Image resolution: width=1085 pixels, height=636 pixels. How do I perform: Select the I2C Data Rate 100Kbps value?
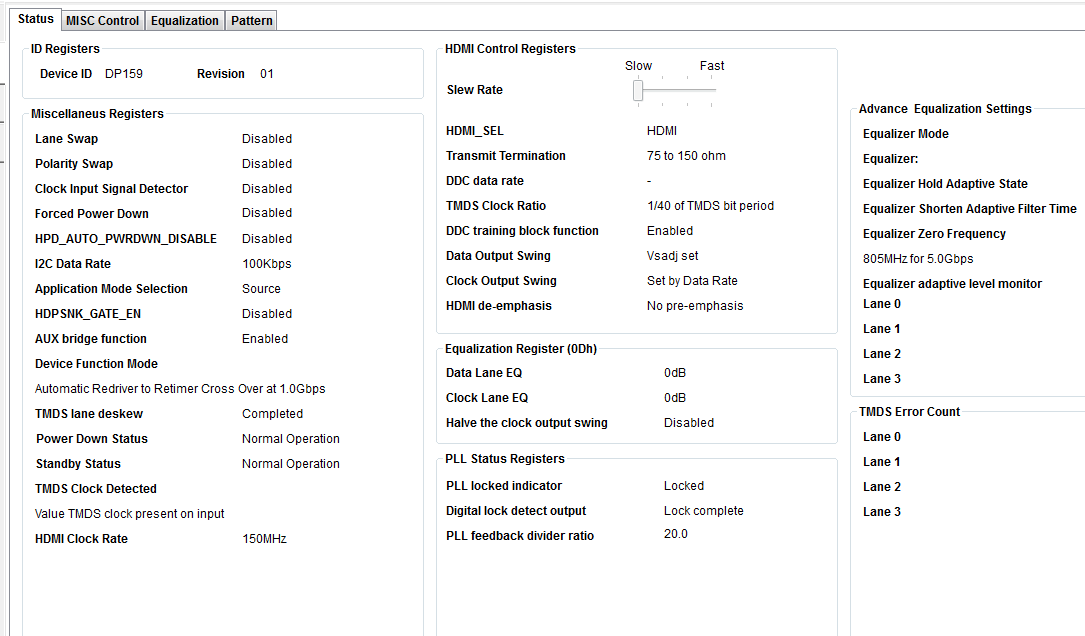click(269, 264)
